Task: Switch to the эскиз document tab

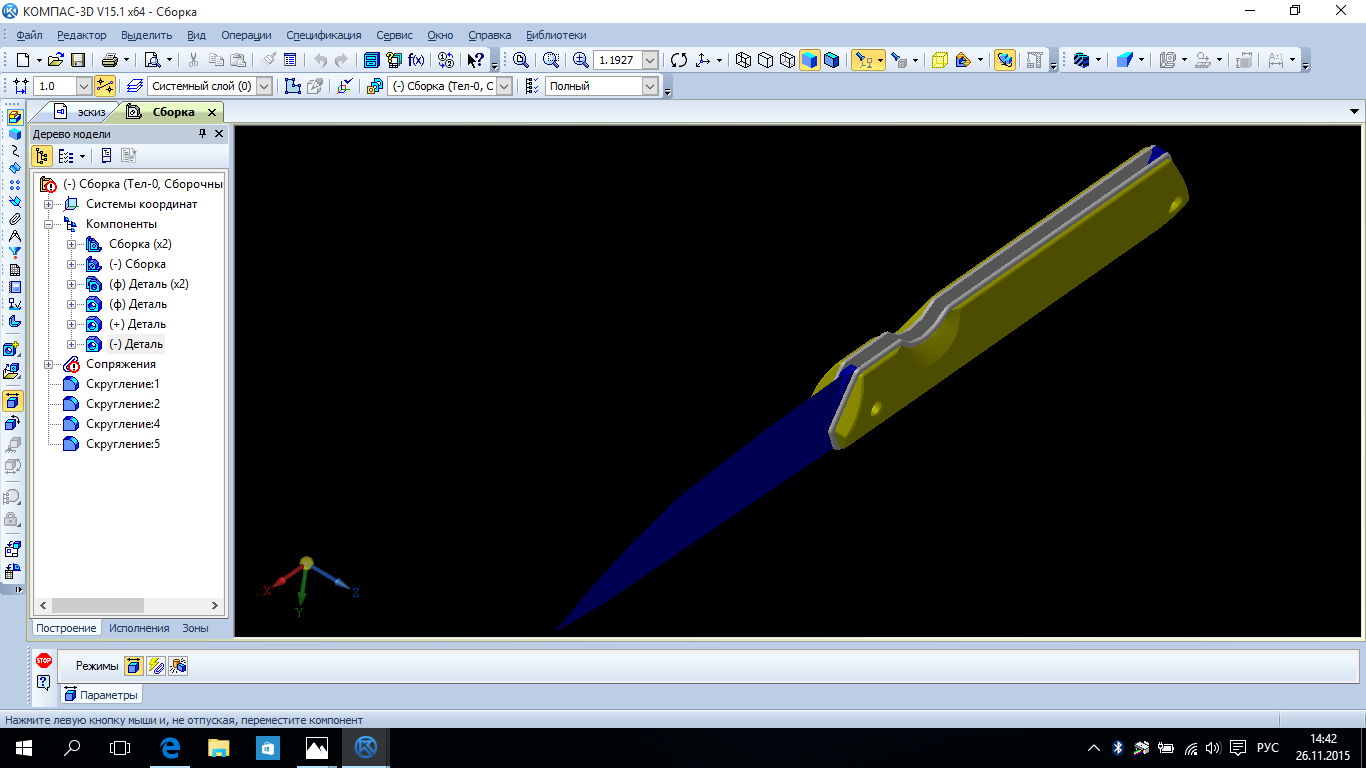Action: 82,112
